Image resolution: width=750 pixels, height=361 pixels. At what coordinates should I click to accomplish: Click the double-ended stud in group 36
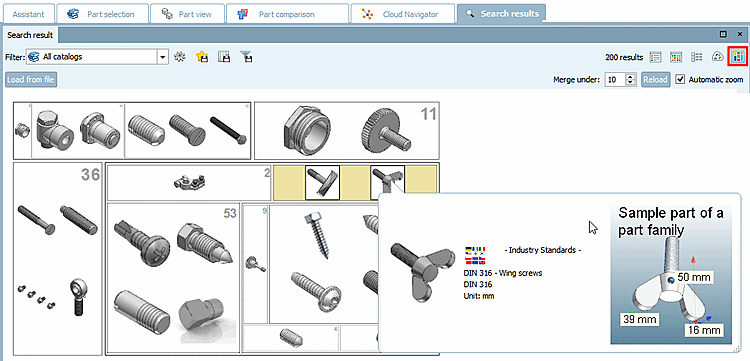[79, 219]
